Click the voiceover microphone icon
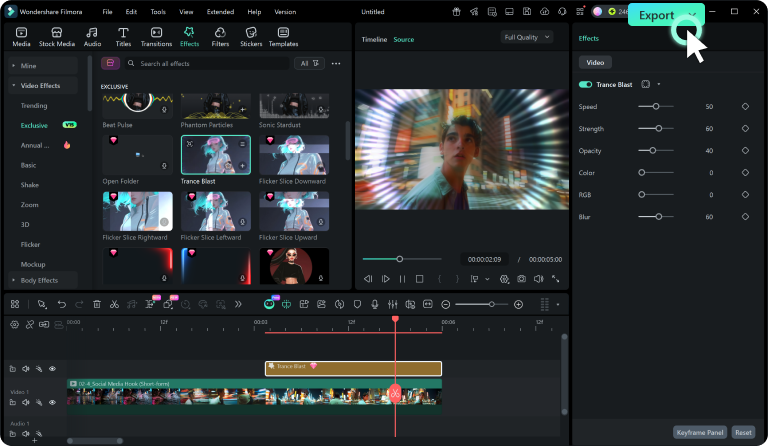768x446 pixels. [375, 305]
